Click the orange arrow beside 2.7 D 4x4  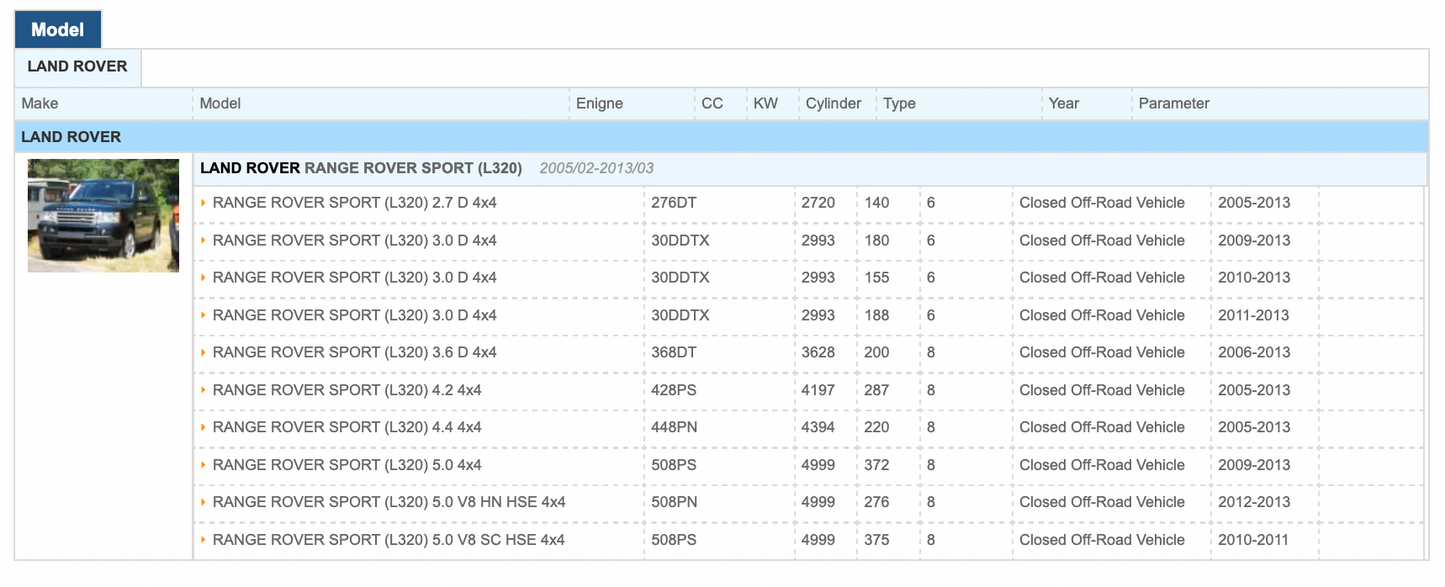tap(204, 203)
